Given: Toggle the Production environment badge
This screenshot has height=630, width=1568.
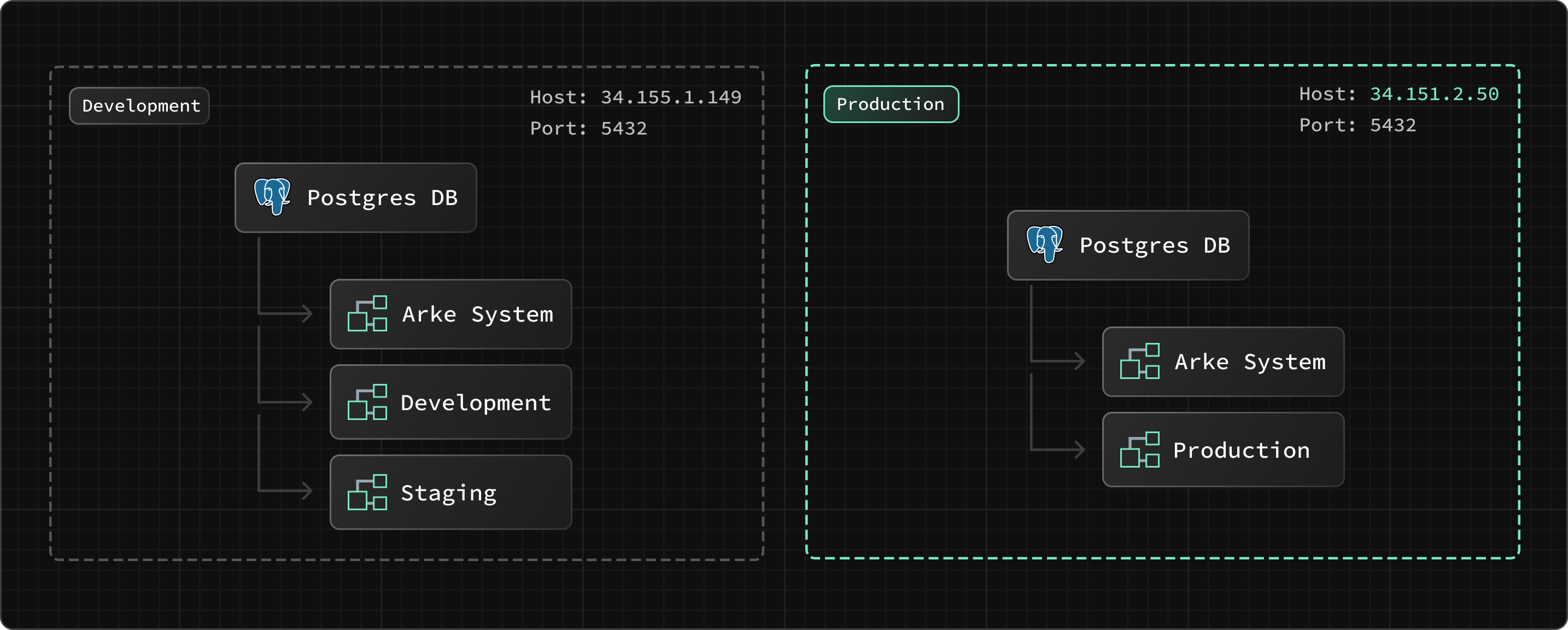Looking at the screenshot, I should (891, 103).
